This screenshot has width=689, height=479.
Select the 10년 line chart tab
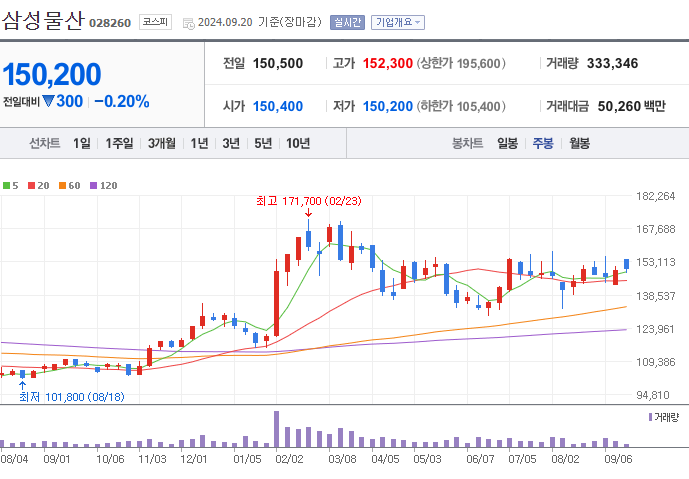pos(298,143)
